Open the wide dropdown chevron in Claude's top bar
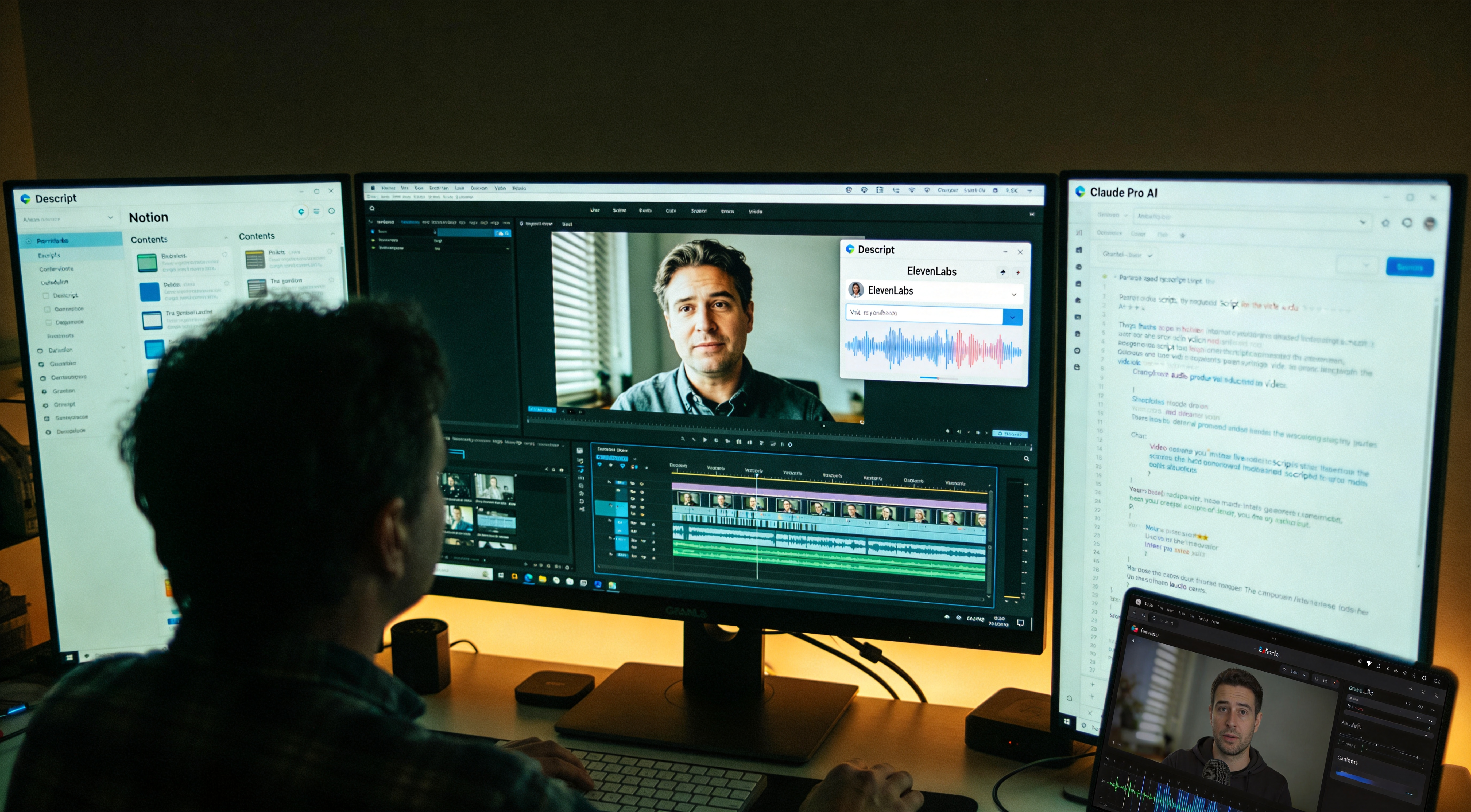 (x=1362, y=222)
